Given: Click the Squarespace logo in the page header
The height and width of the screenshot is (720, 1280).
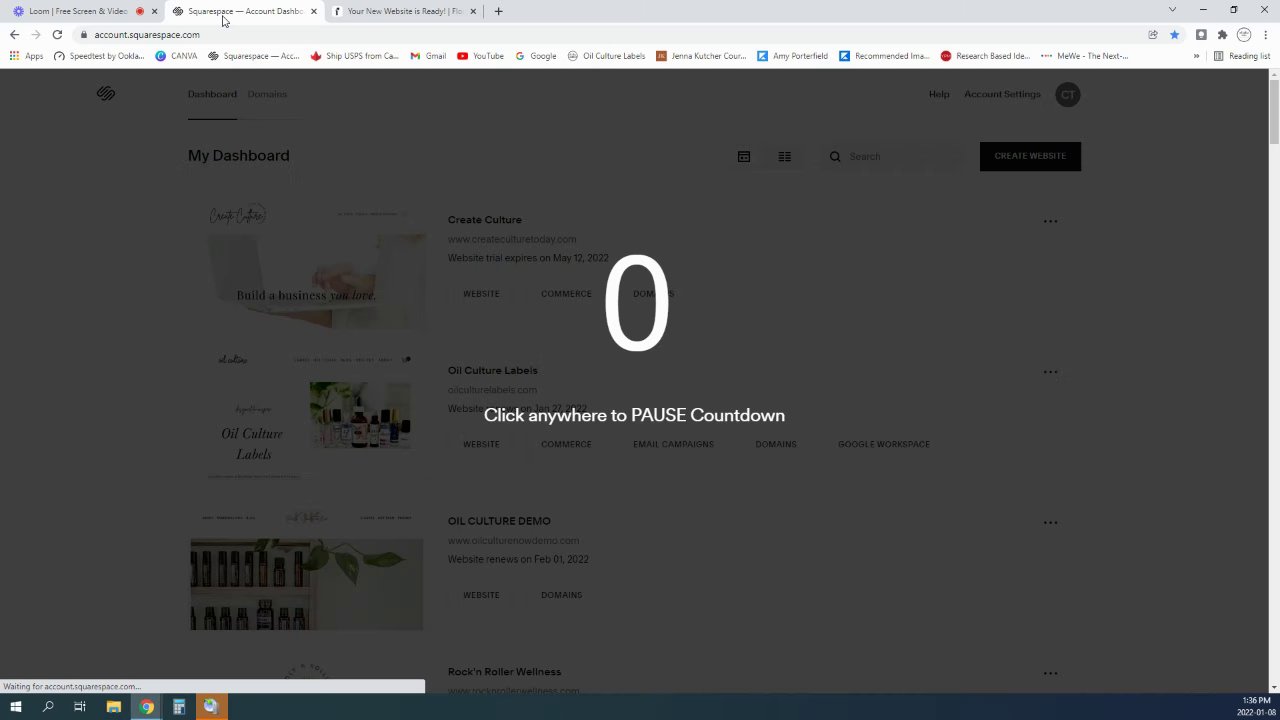Looking at the screenshot, I should tap(106, 94).
